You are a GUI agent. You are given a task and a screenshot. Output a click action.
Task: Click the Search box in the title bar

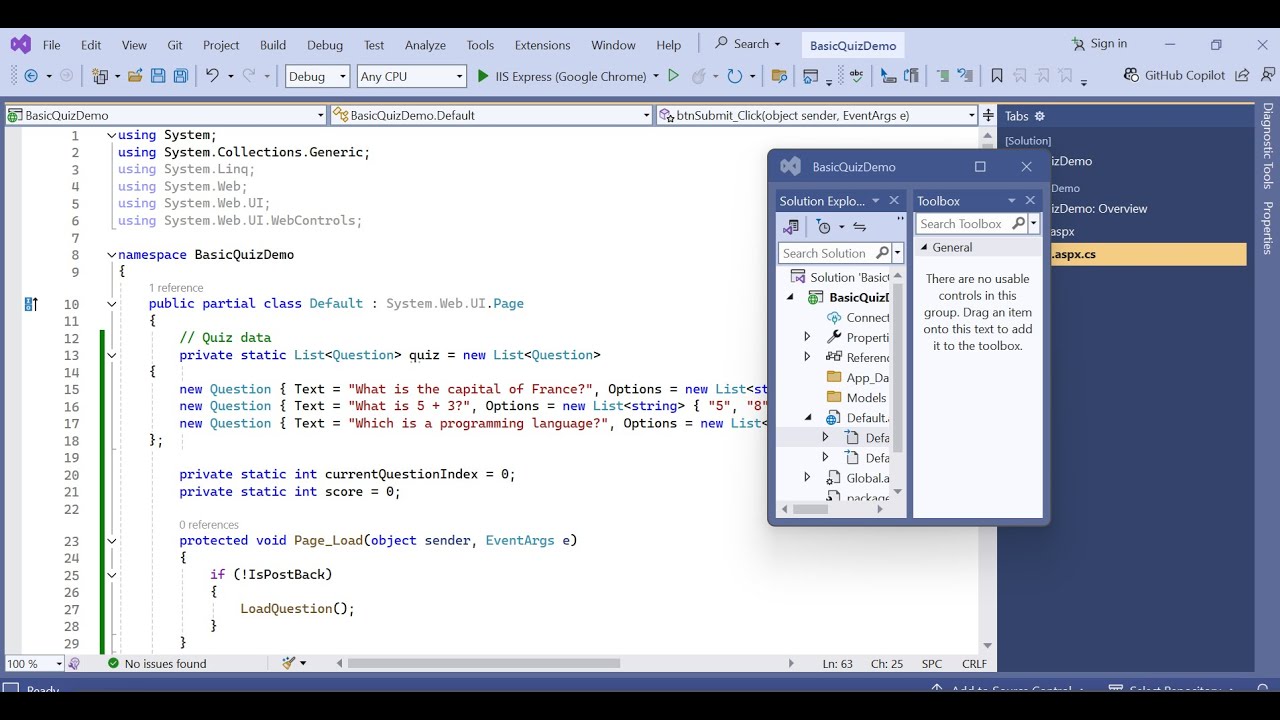click(747, 44)
